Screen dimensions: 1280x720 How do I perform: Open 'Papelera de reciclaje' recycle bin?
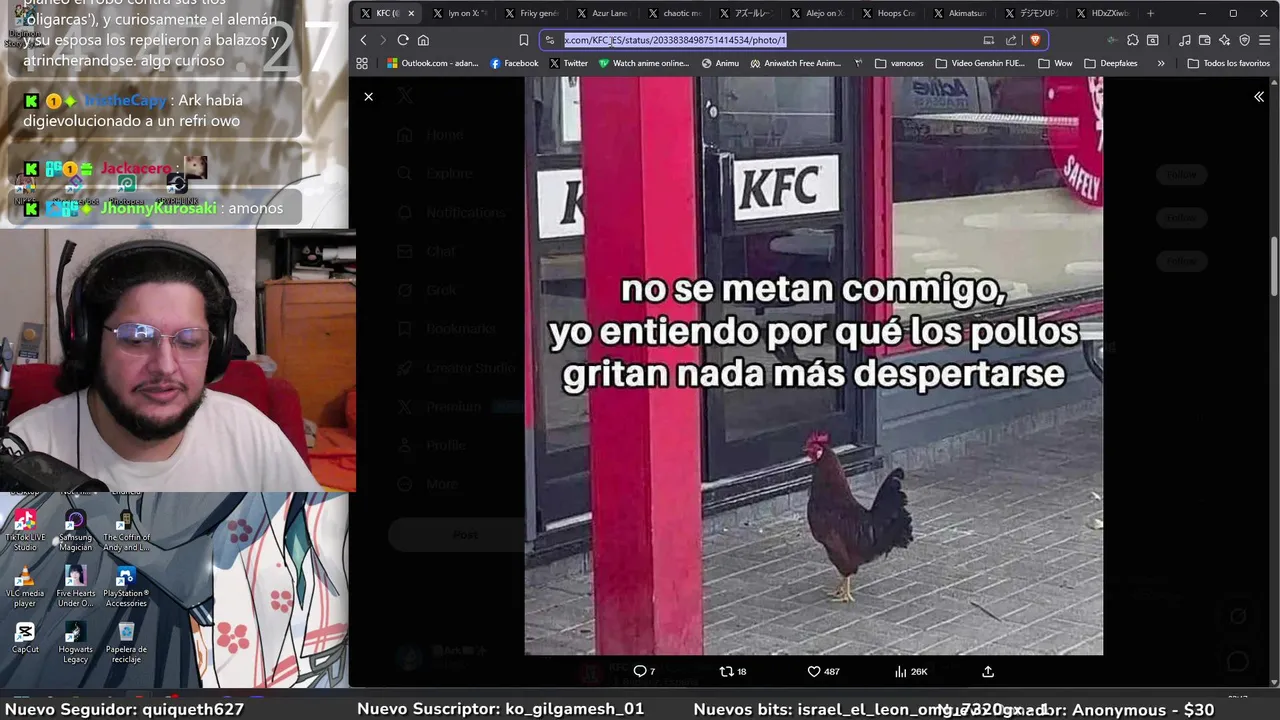(x=126, y=643)
